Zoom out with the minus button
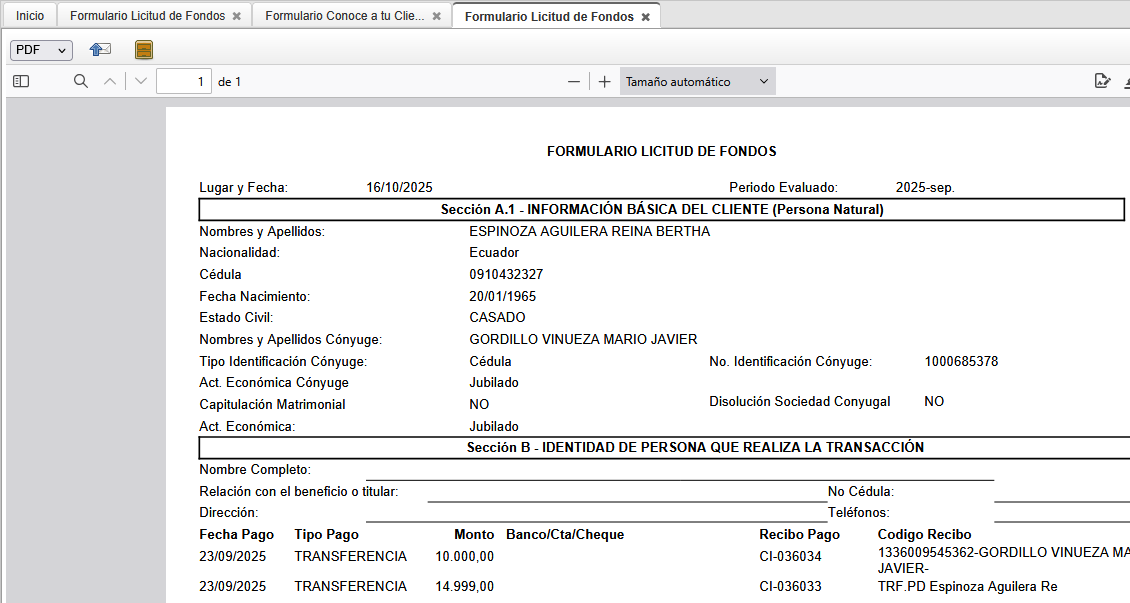The width and height of the screenshot is (1130, 603). click(574, 82)
